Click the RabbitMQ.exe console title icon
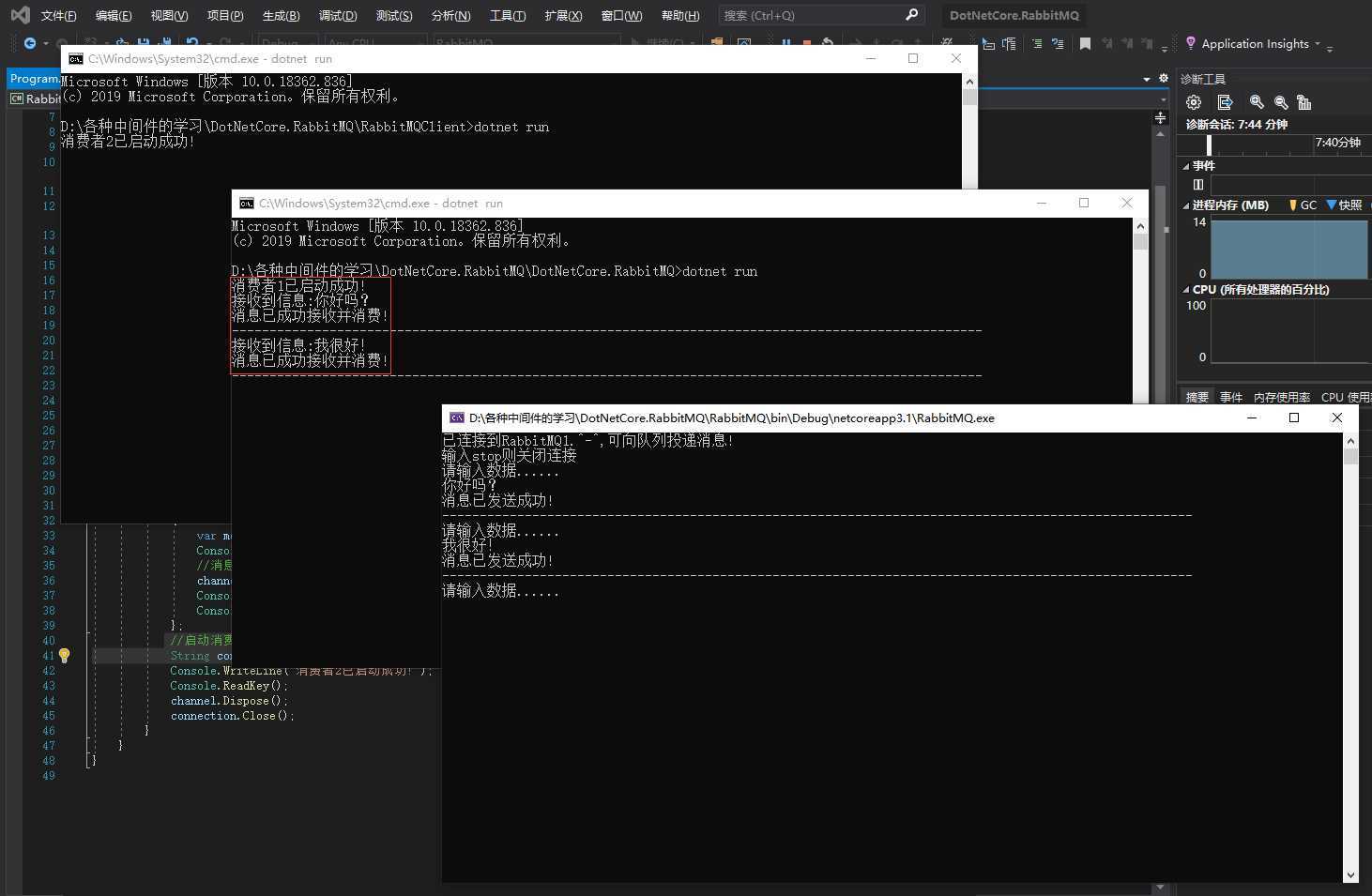This screenshot has height=896, width=1372. click(457, 418)
